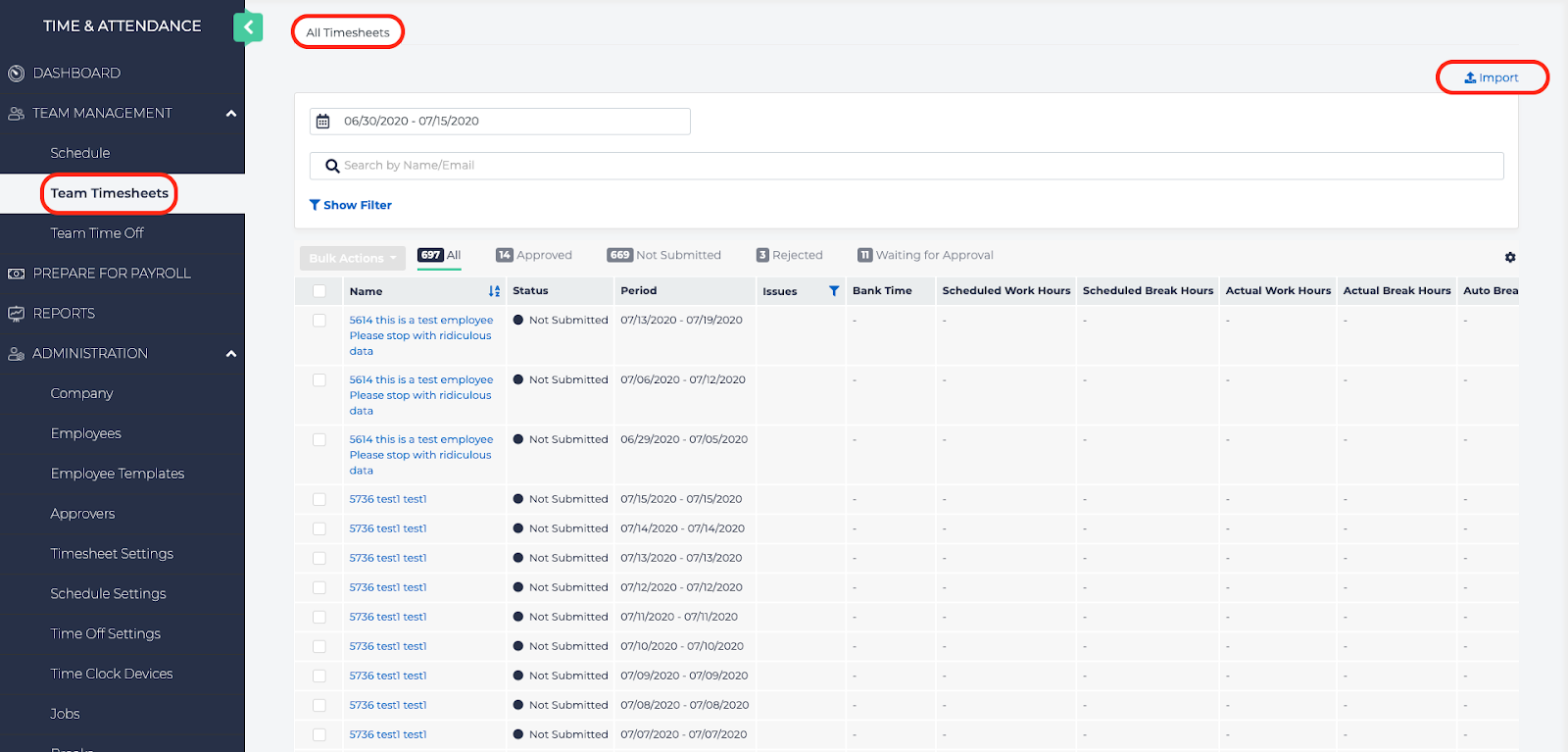Click the Search by Name/Email field
Screen dimensions: 1568x752
click(x=906, y=166)
